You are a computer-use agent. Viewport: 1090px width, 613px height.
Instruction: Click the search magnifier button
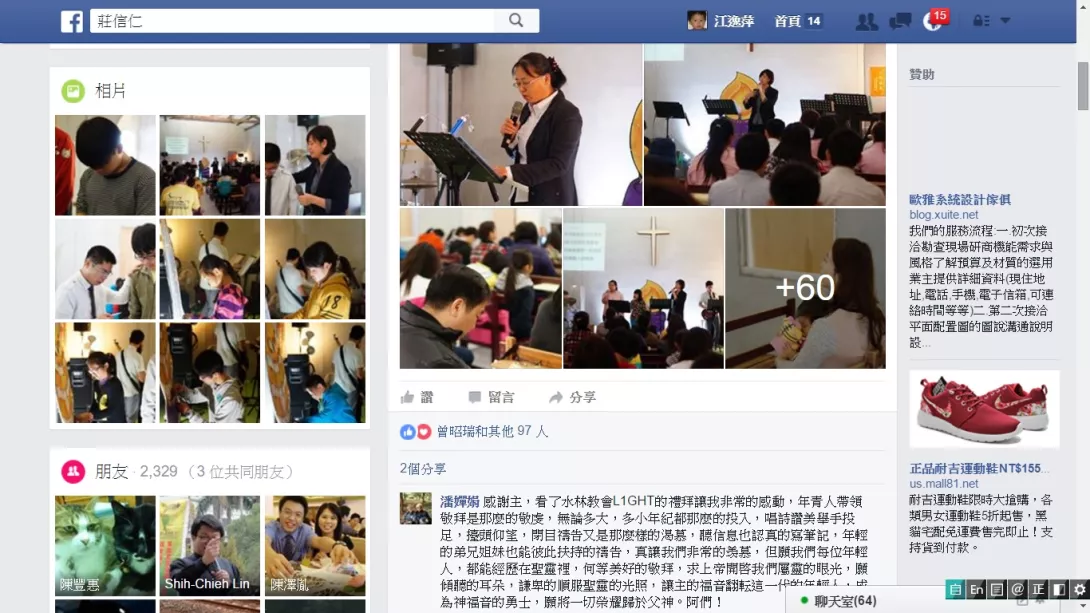click(516, 20)
